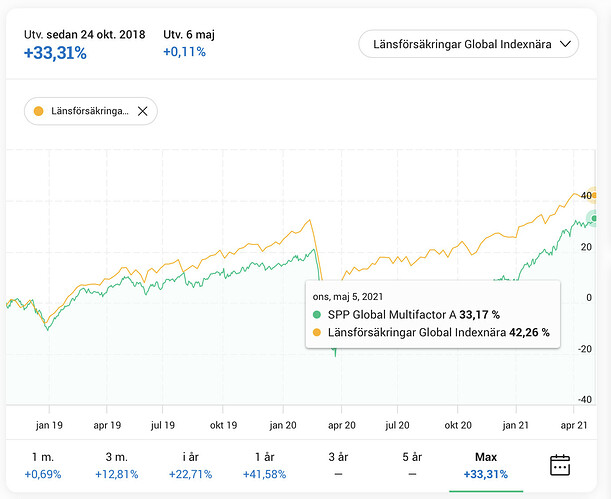Click the 'Utv. 6 maj' label

click(189, 35)
